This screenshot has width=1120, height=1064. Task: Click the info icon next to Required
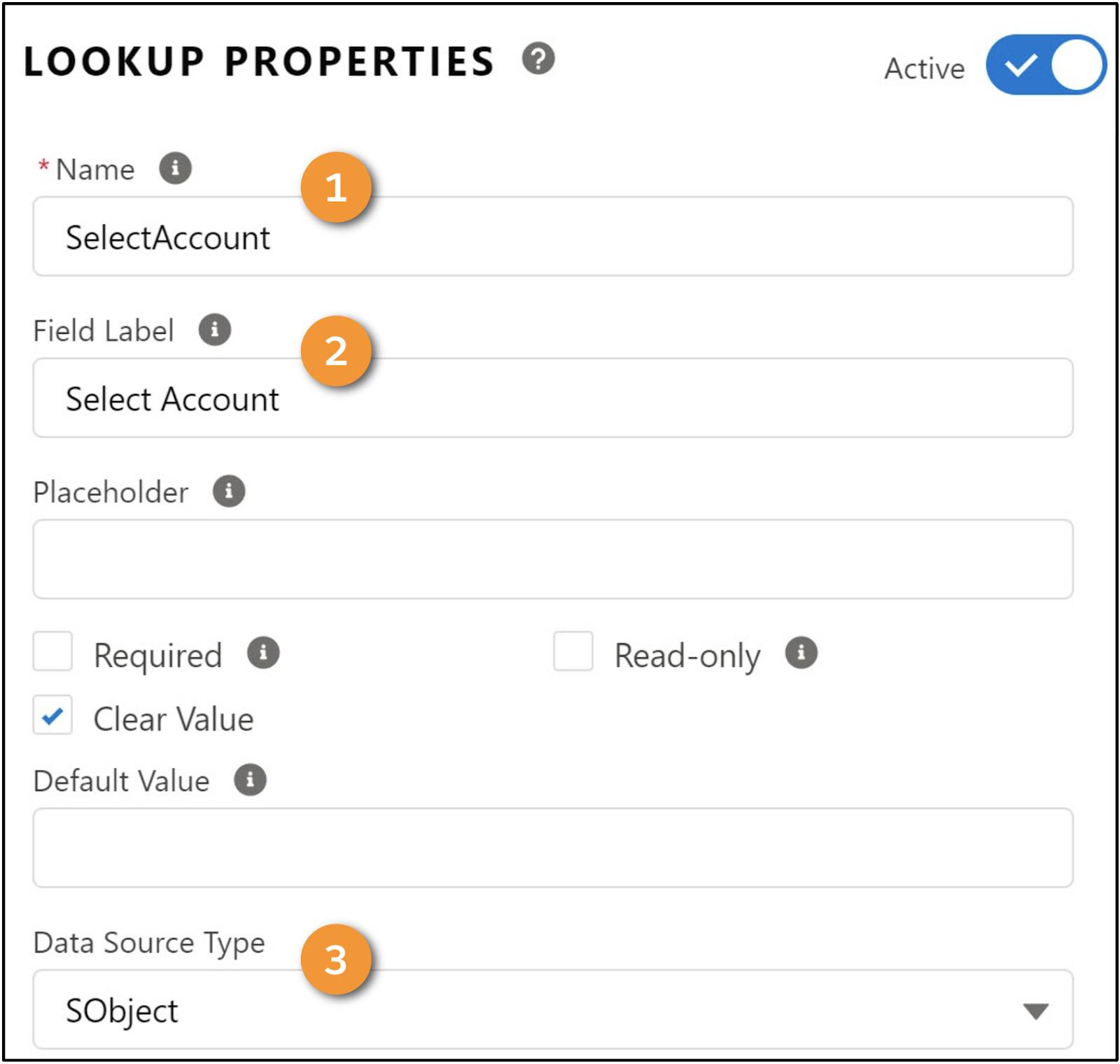pos(263,653)
